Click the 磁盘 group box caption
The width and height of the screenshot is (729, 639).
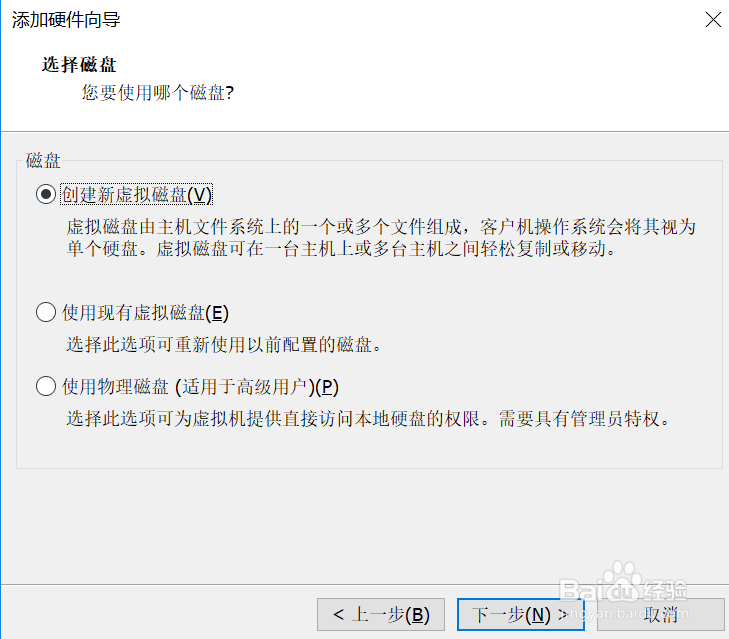tap(43, 160)
